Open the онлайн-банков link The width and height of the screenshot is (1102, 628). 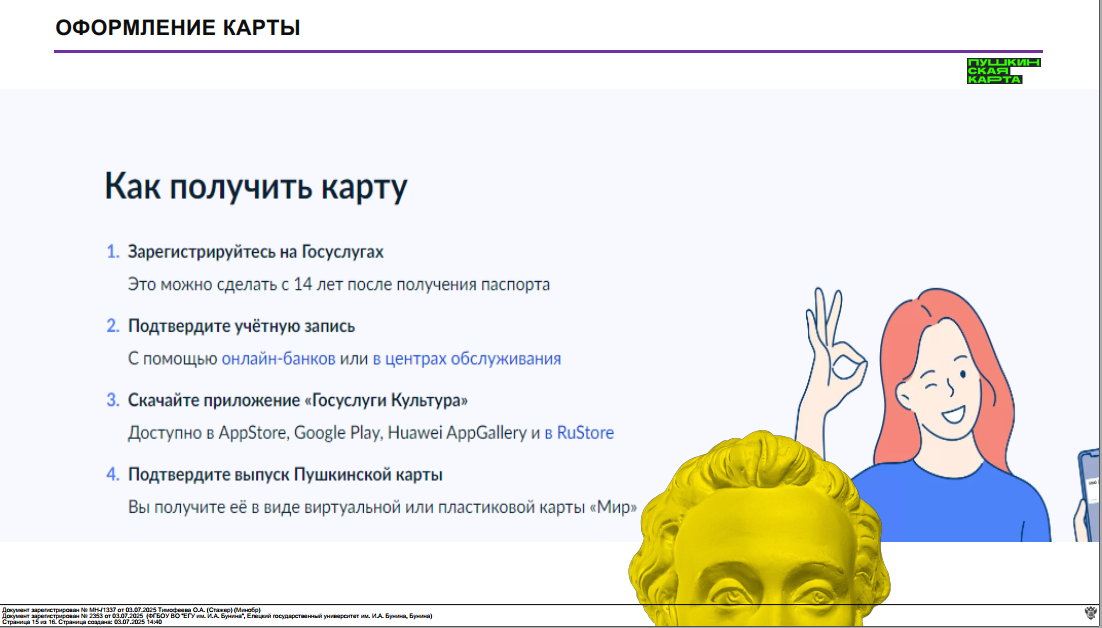point(278,359)
